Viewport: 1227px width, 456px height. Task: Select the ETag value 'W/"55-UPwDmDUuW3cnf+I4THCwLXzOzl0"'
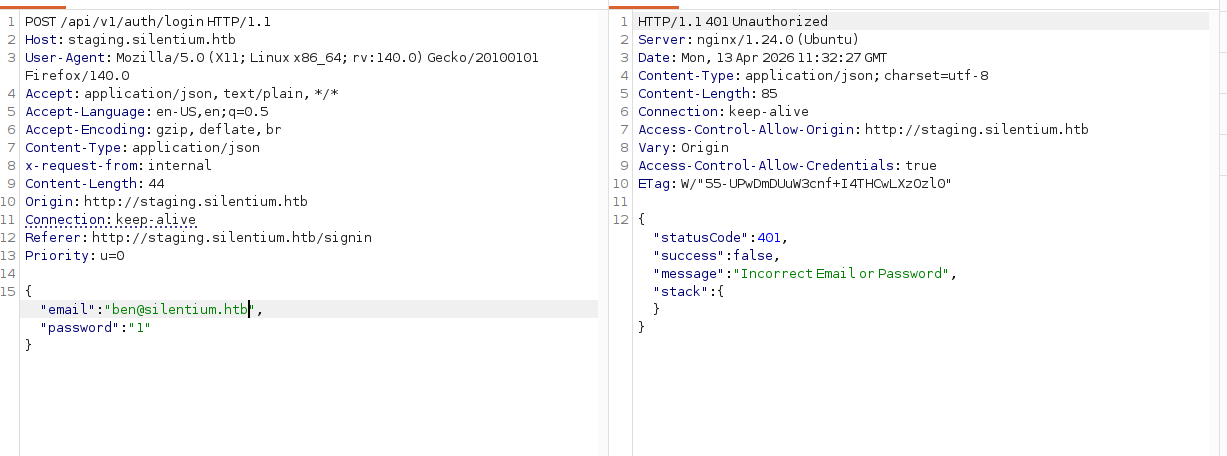(814, 183)
